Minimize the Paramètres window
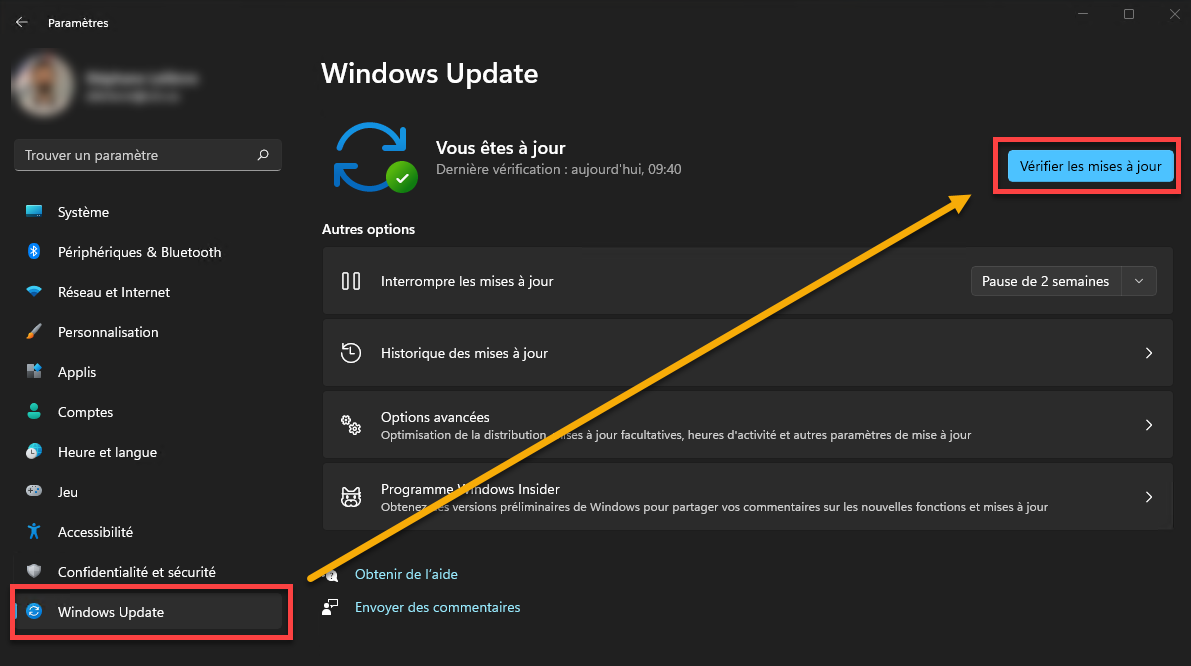The height and width of the screenshot is (666, 1191). [1083, 14]
